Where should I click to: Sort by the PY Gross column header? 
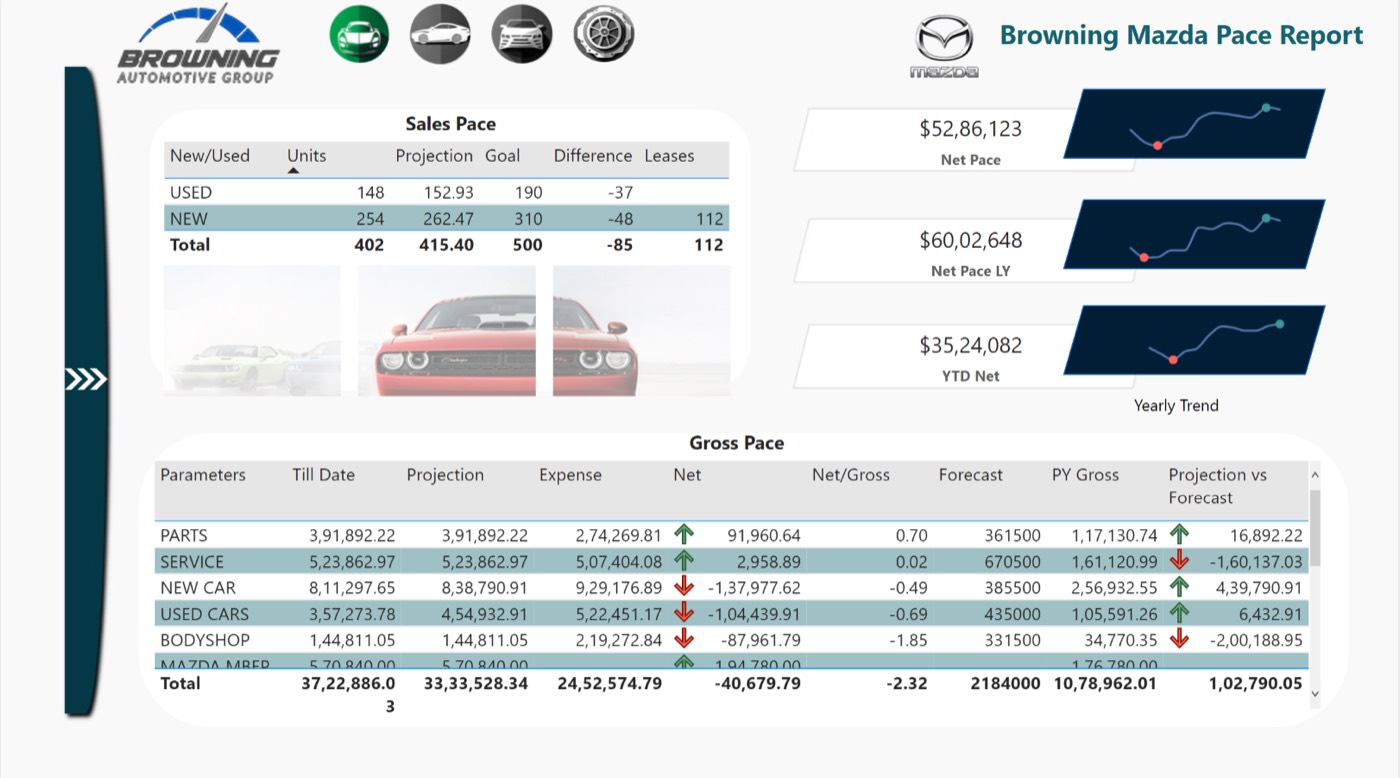pos(1085,475)
